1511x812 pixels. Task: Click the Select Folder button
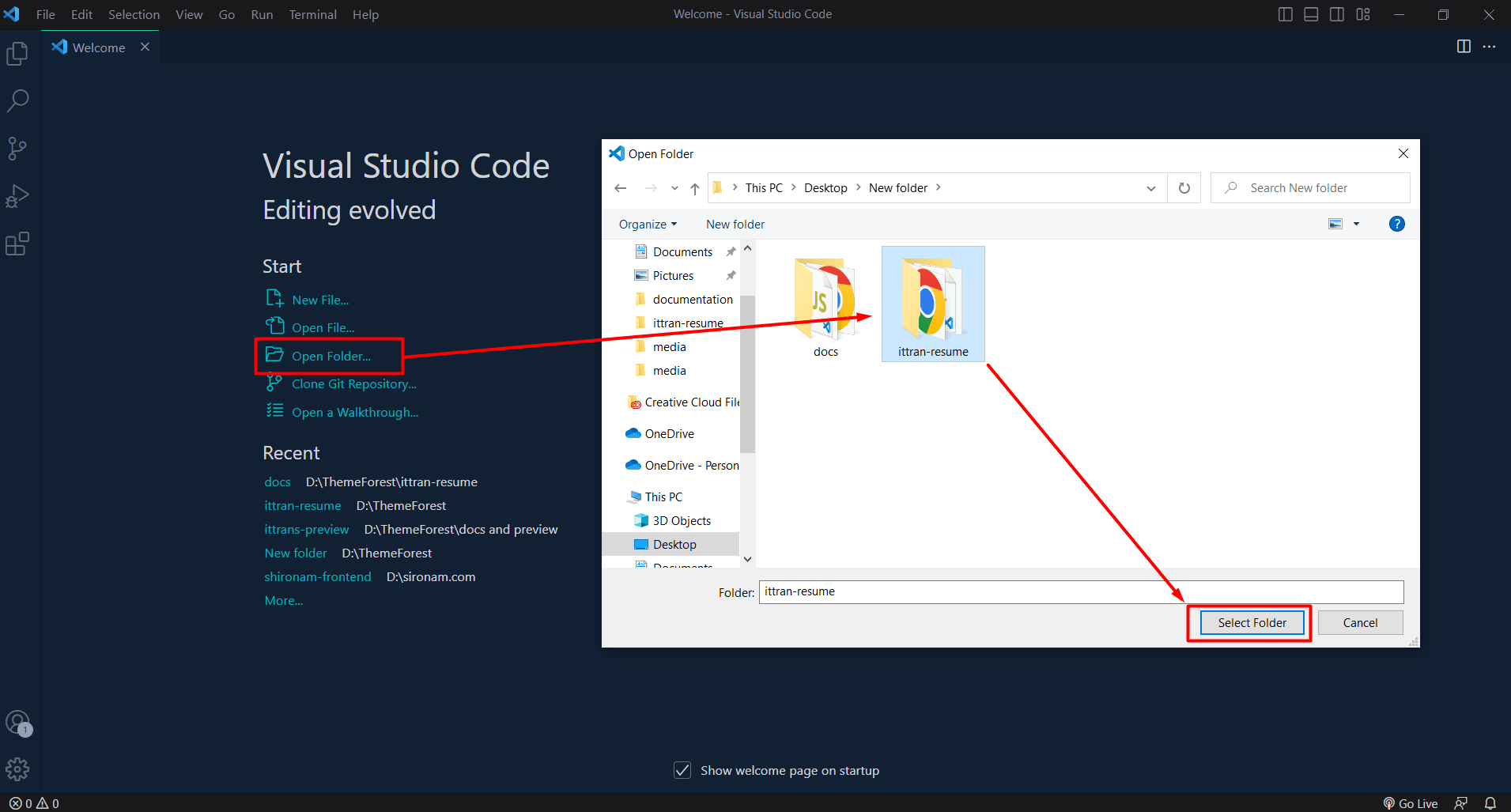1252,623
